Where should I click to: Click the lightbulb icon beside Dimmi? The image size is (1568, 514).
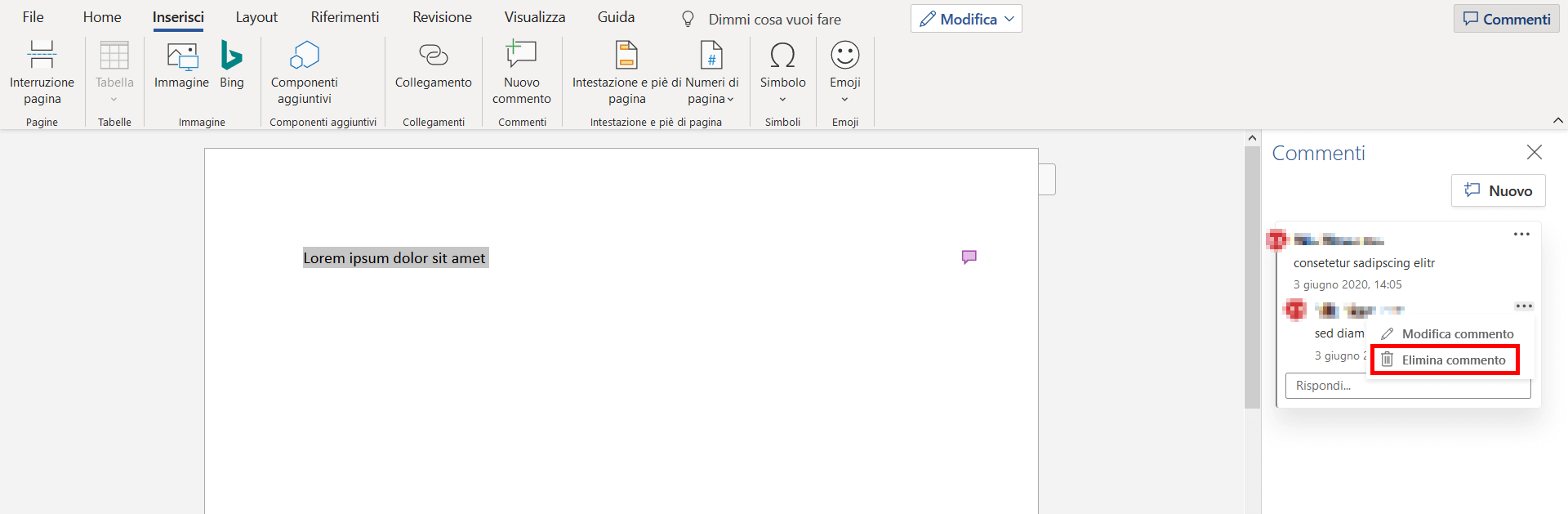[x=688, y=19]
